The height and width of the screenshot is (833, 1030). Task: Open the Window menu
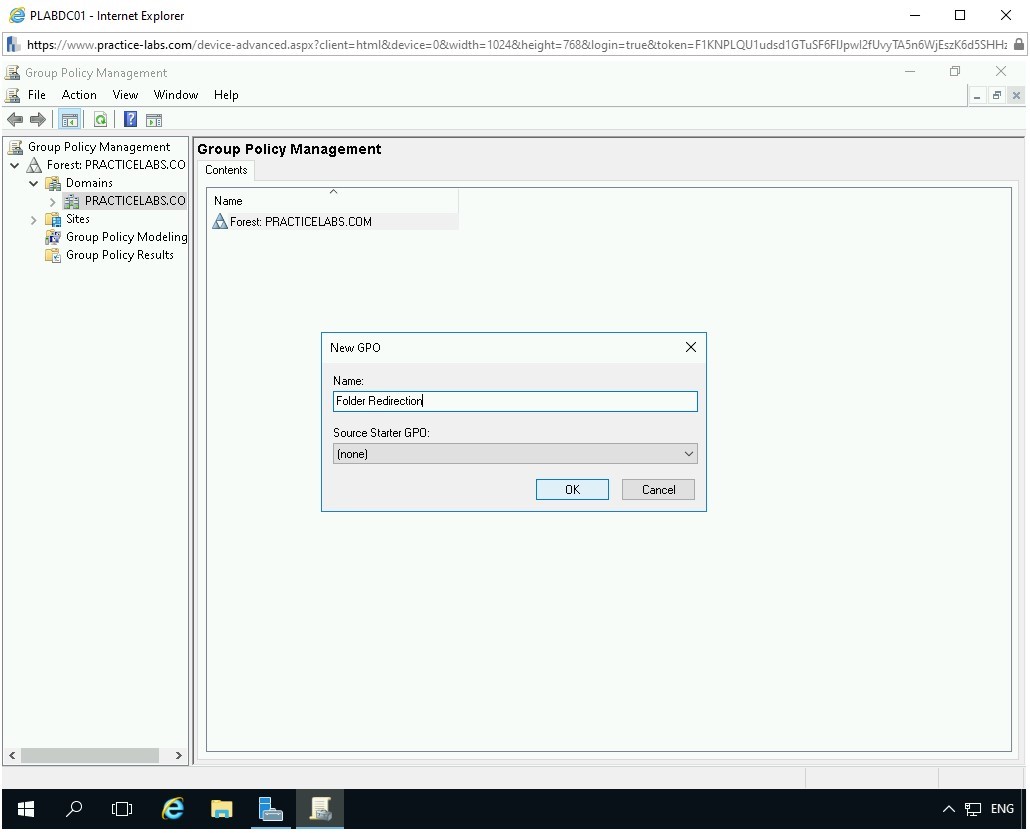[175, 95]
